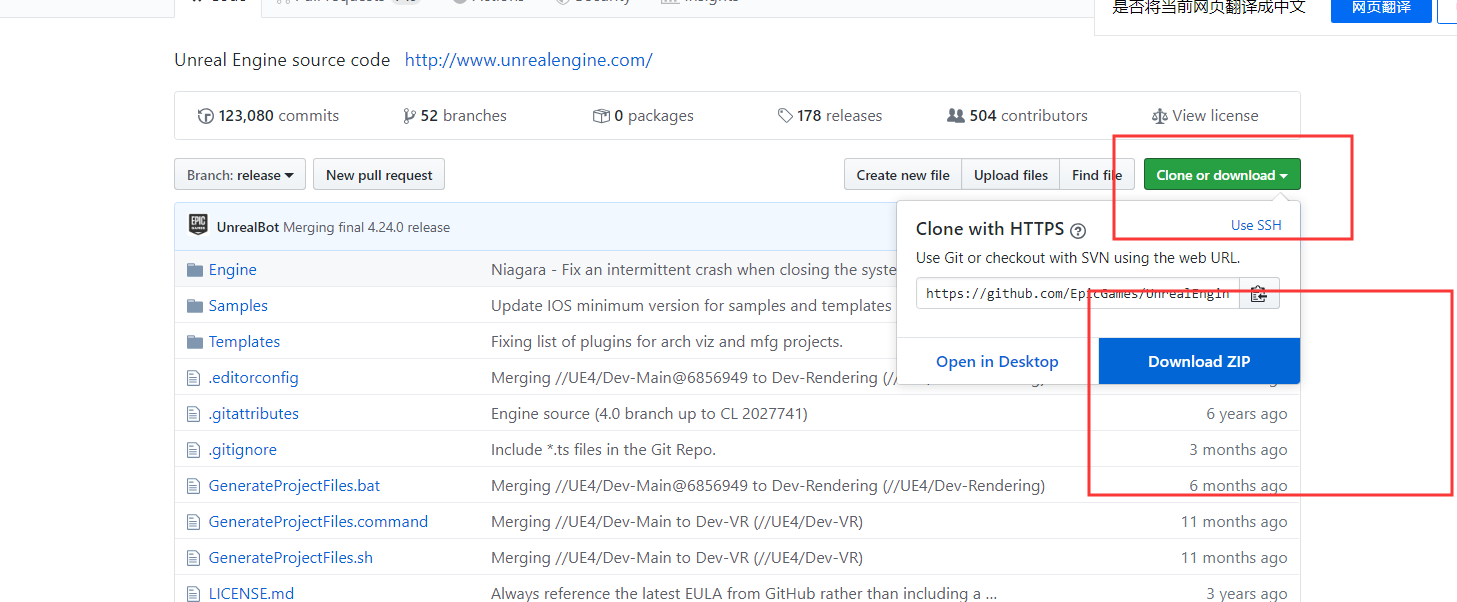
Task: Click the GenerateProjectFiles.bat file icon
Action: [x=194, y=486]
